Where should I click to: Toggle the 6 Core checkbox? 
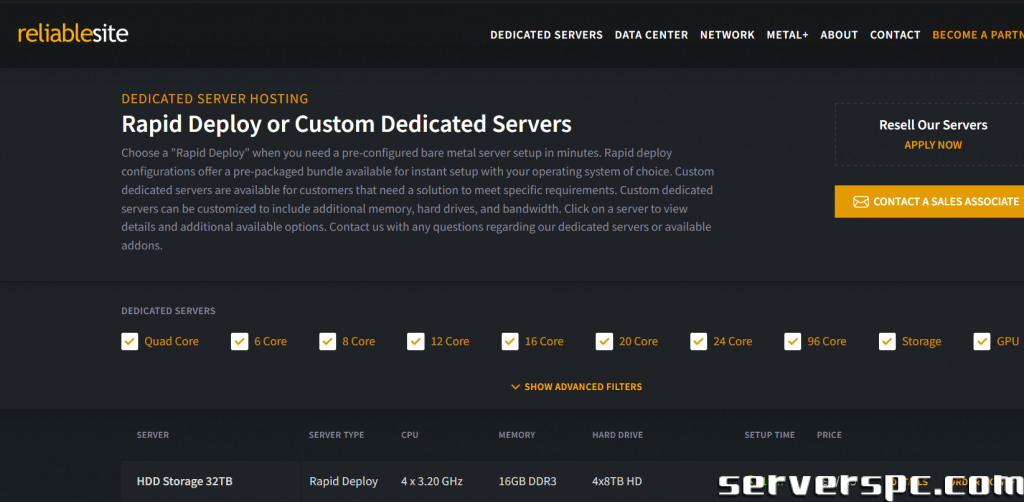(240, 342)
